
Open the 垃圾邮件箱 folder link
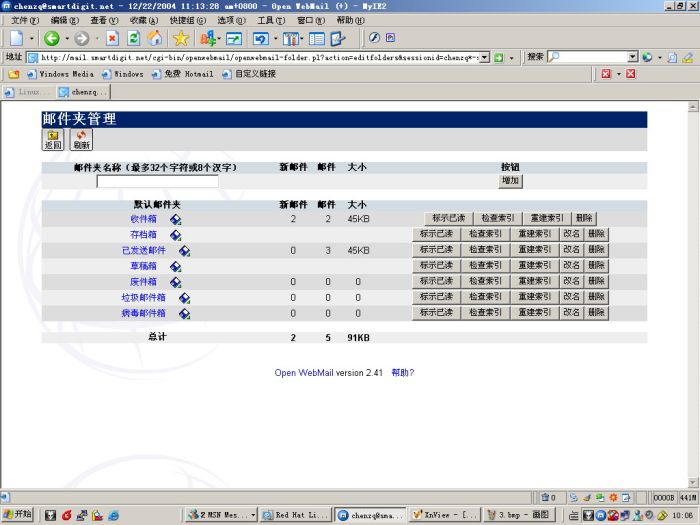pyautogui.click(x=143, y=297)
